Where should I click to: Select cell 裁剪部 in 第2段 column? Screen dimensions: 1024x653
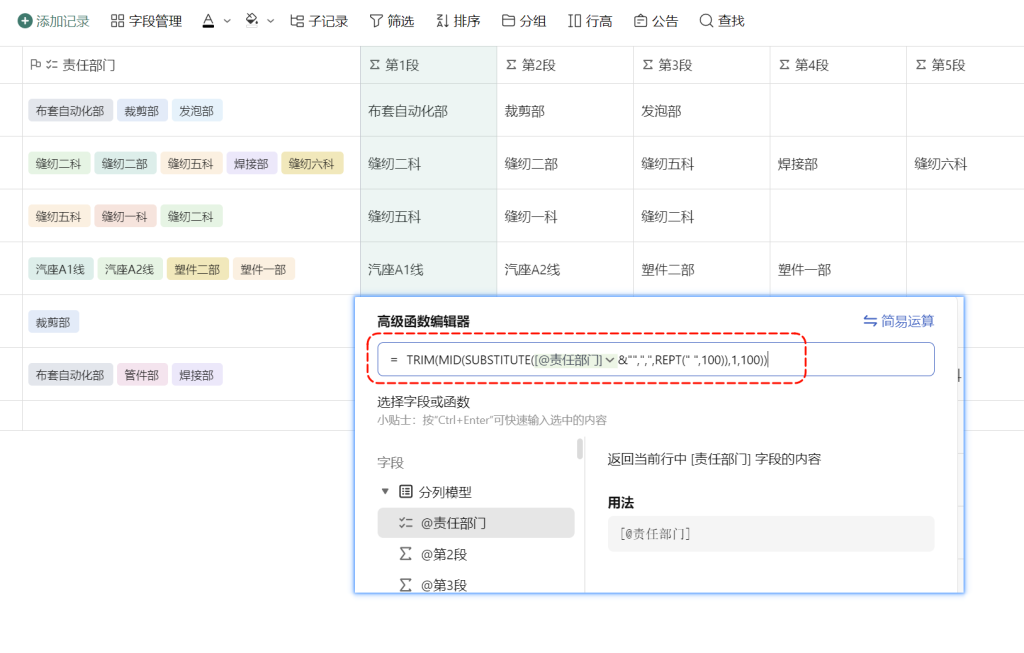tap(565, 110)
